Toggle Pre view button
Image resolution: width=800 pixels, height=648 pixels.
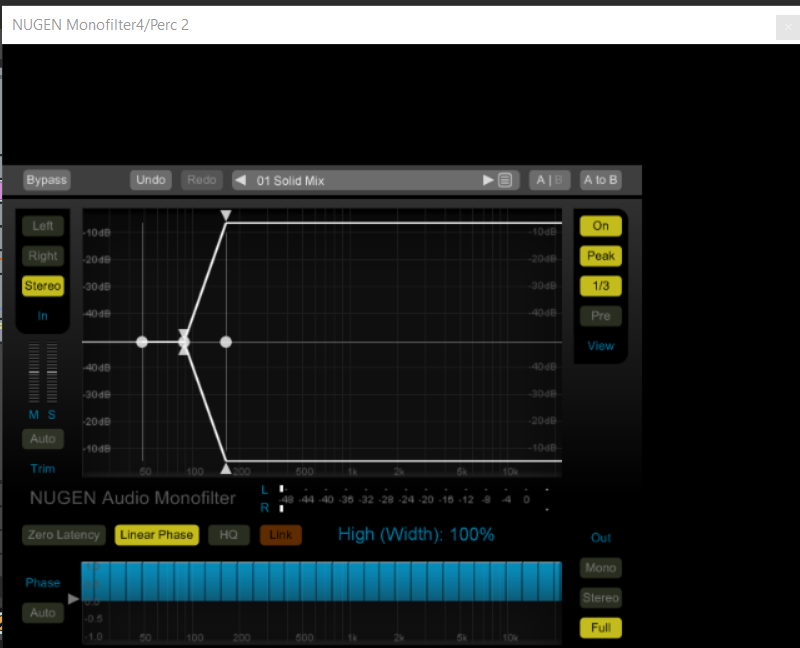point(601,316)
